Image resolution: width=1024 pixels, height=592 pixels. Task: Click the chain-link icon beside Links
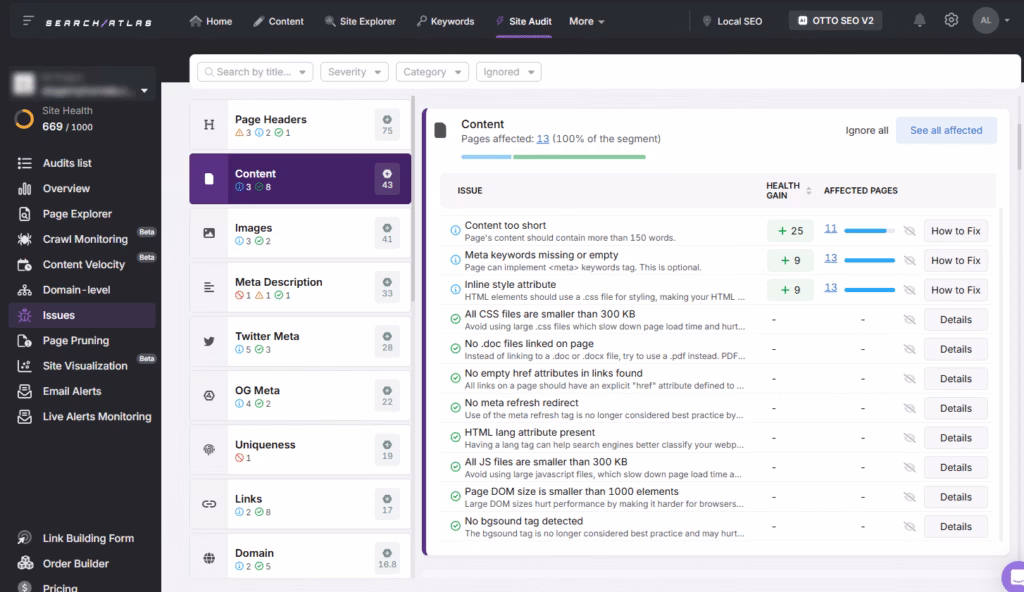pyautogui.click(x=209, y=503)
